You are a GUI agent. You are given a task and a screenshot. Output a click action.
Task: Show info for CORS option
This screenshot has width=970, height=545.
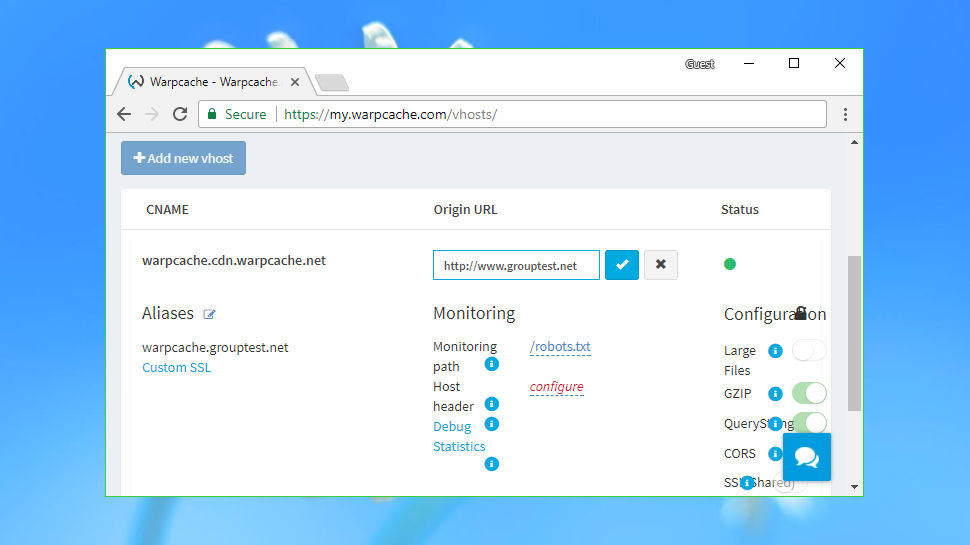[775, 453]
